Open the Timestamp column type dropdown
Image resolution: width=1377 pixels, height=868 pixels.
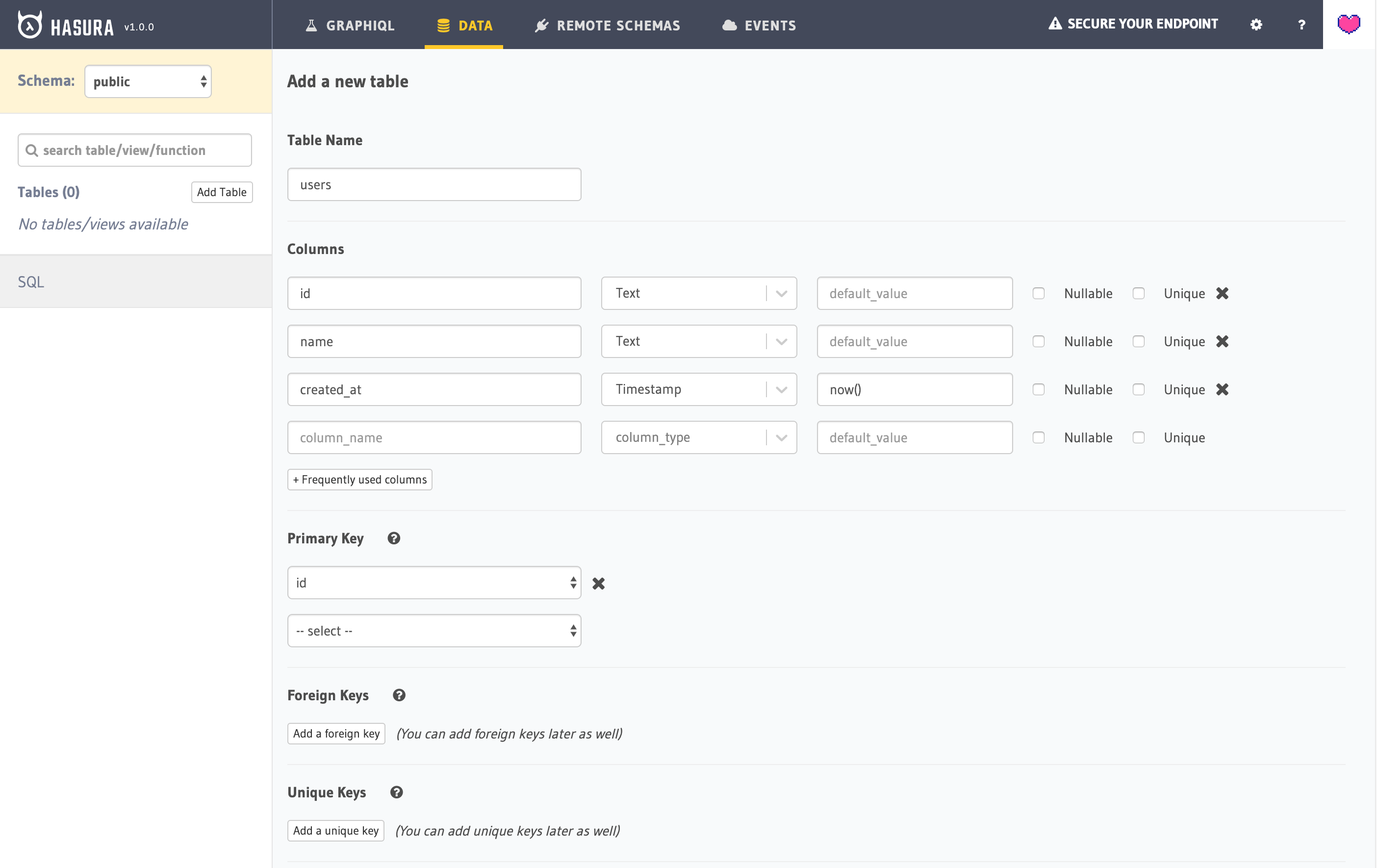698,389
